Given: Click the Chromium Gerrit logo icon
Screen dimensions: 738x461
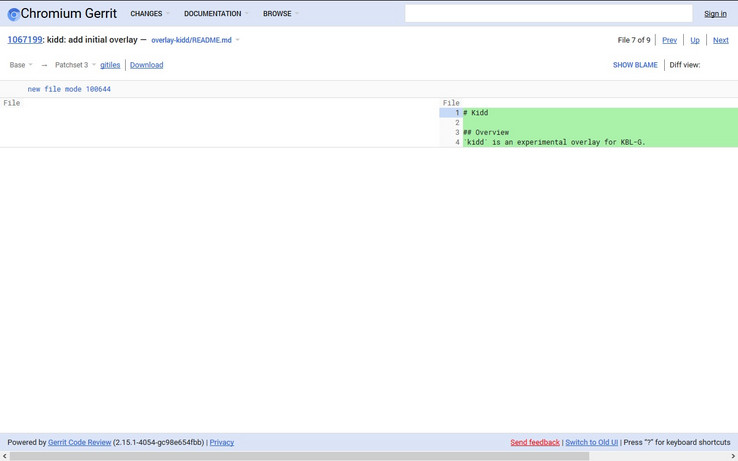Looking at the screenshot, I should (14, 14).
